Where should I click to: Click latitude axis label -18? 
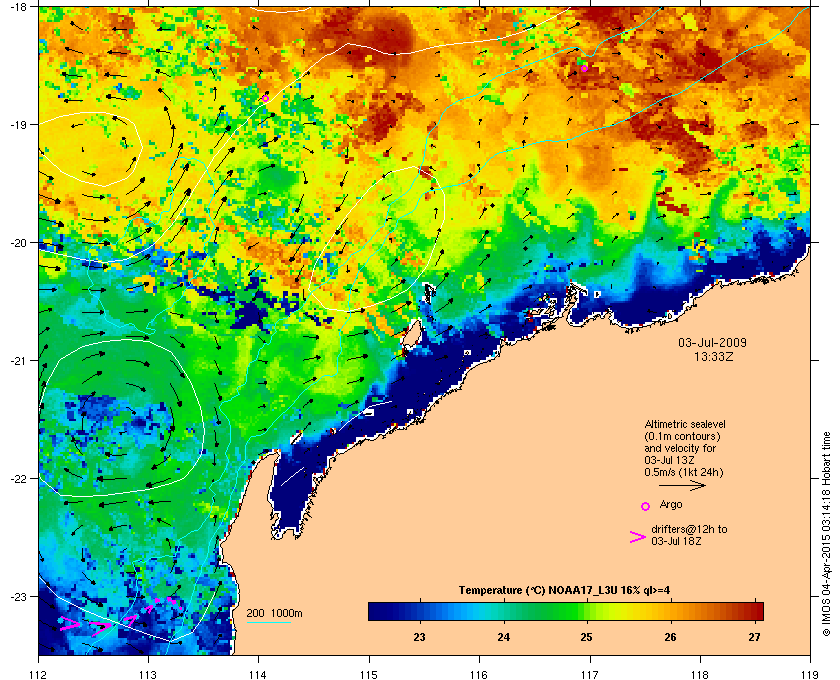point(17,7)
